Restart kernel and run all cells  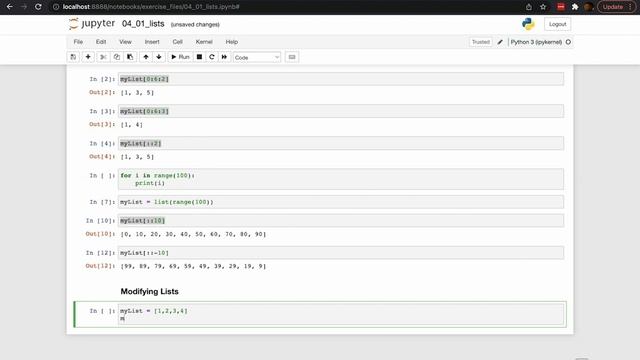click(224, 57)
